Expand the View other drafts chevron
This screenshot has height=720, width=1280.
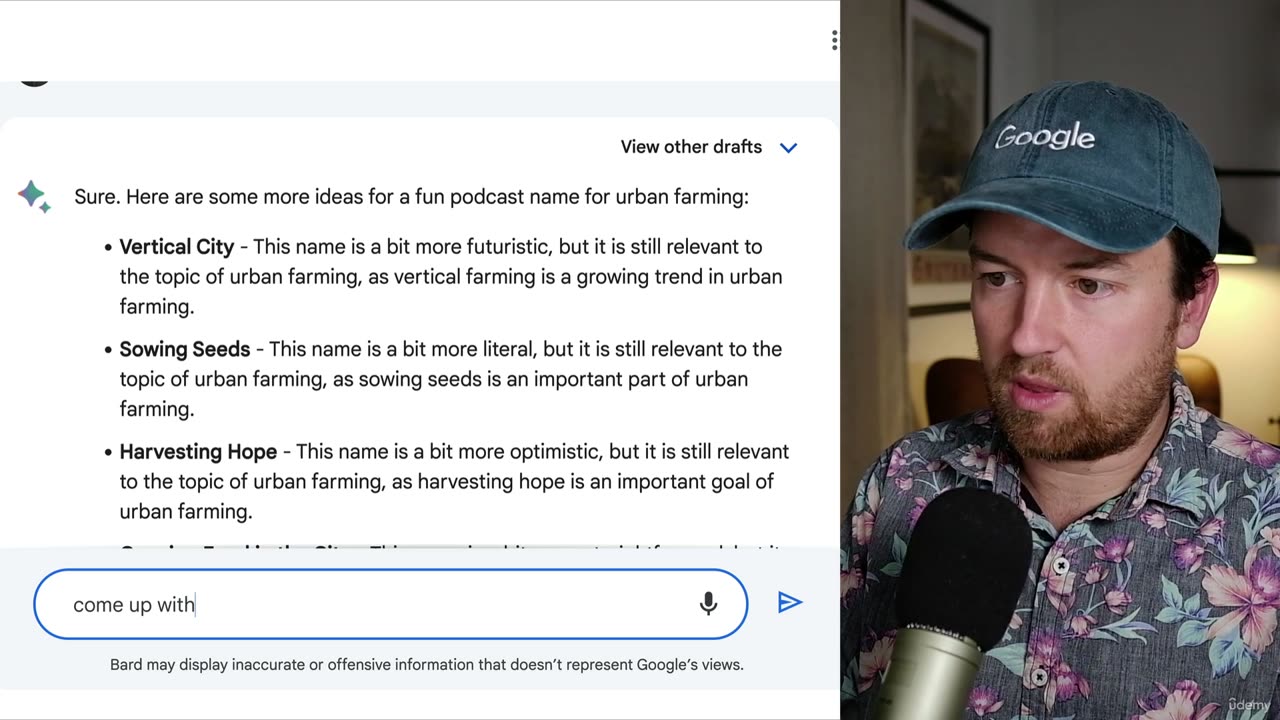(x=788, y=148)
